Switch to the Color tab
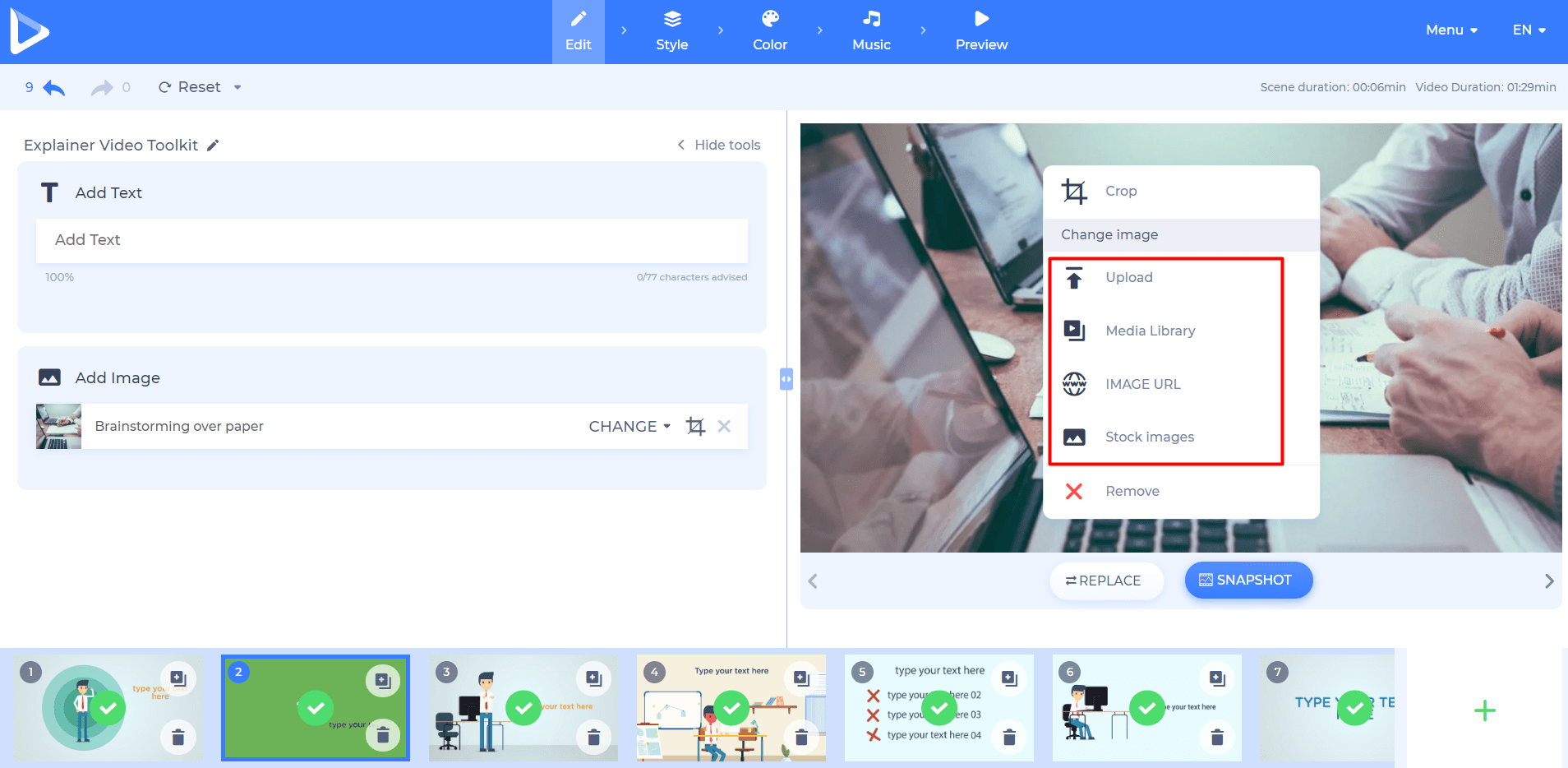The height and width of the screenshot is (768, 1568). tap(769, 31)
